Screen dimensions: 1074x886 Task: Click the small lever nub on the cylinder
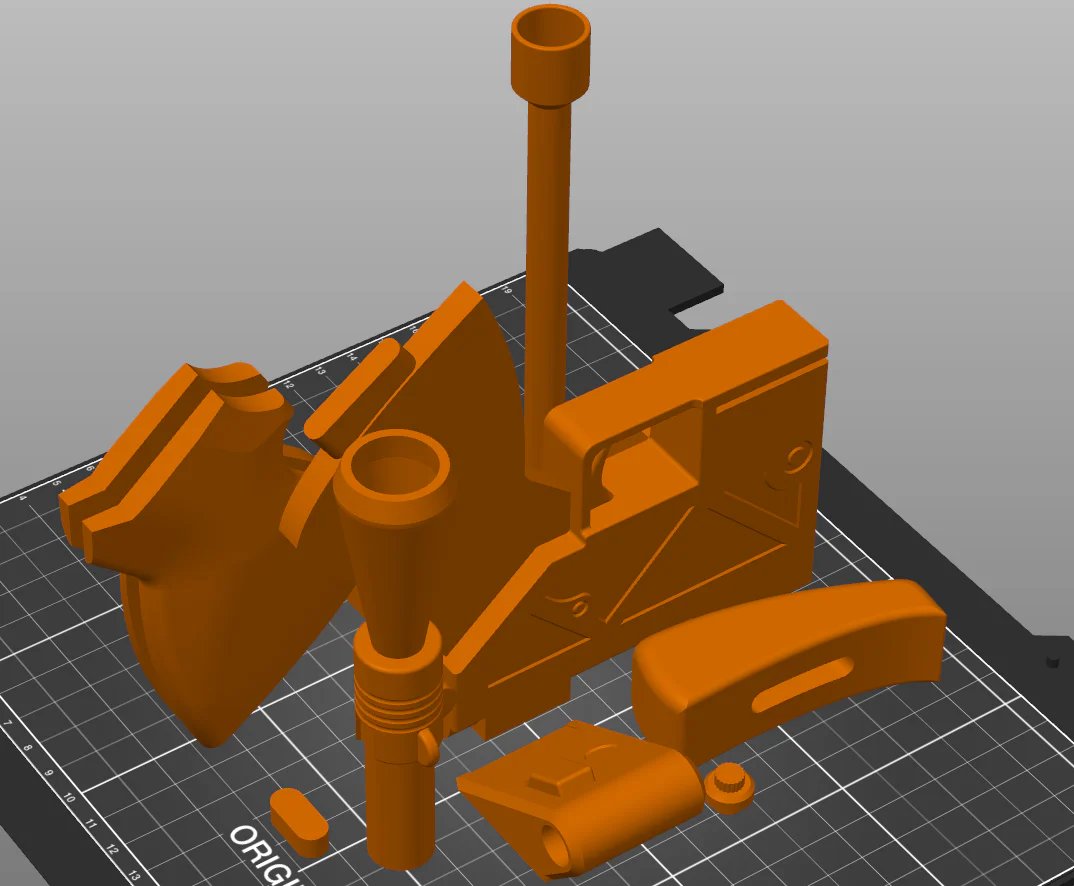tap(429, 746)
